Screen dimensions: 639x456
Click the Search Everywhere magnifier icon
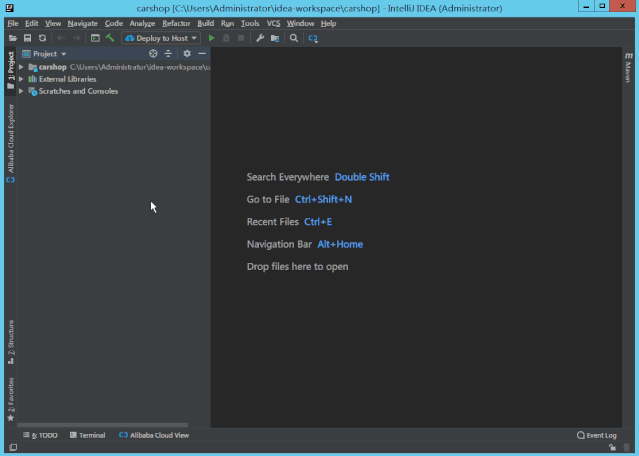(293, 38)
